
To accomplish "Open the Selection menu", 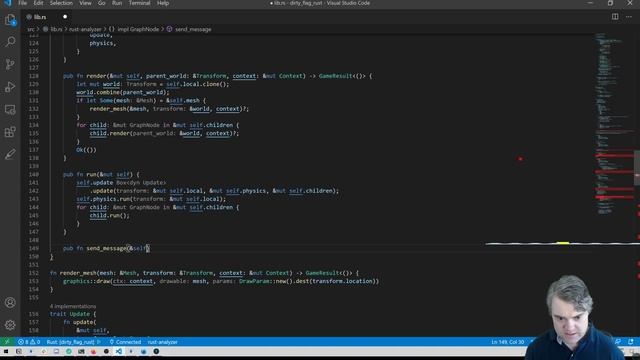I will point(61,3).
